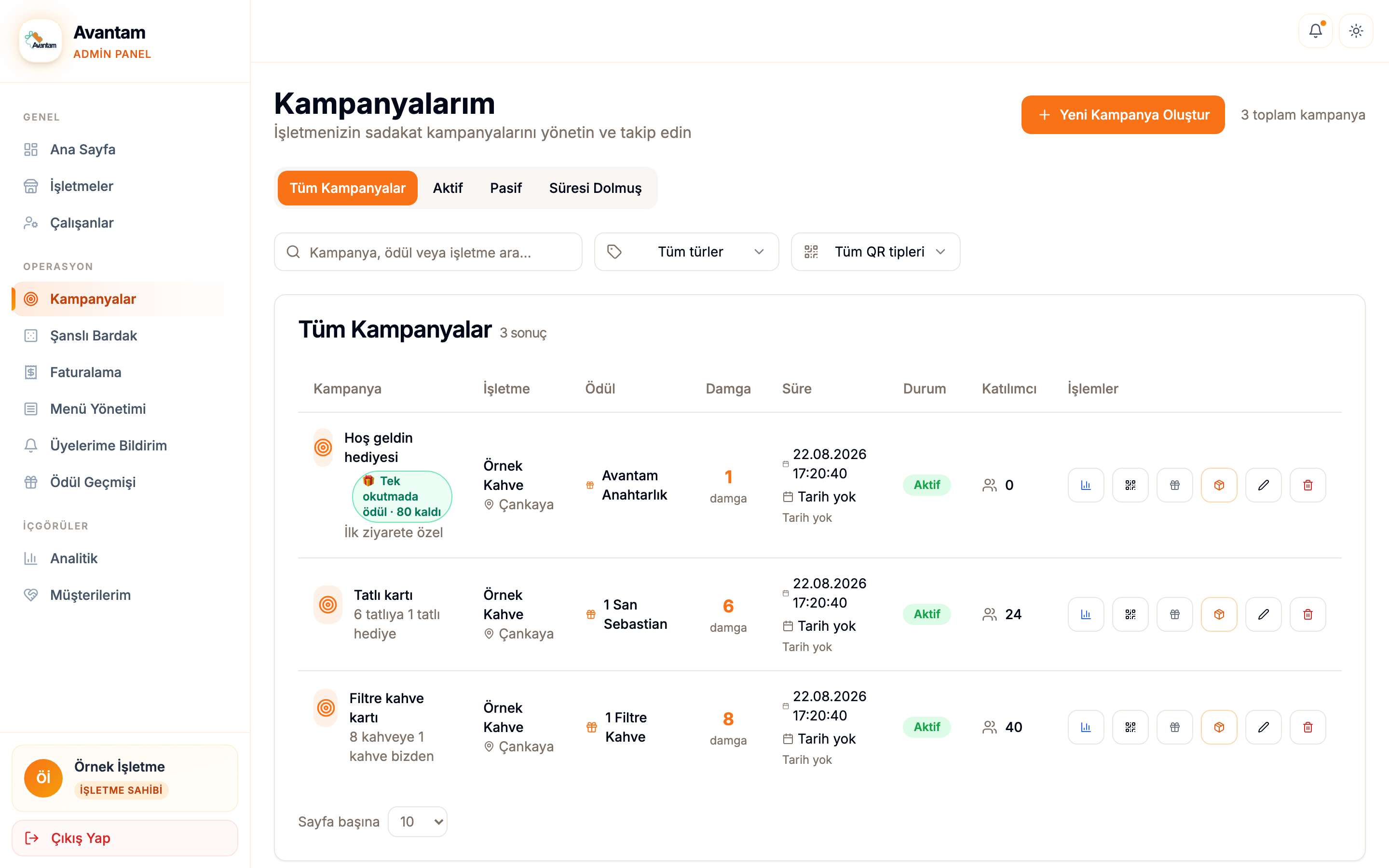The width and height of the screenshot is (1389, 868).
Task: Click the Katılımcı column header
Action: point(1009,389)
